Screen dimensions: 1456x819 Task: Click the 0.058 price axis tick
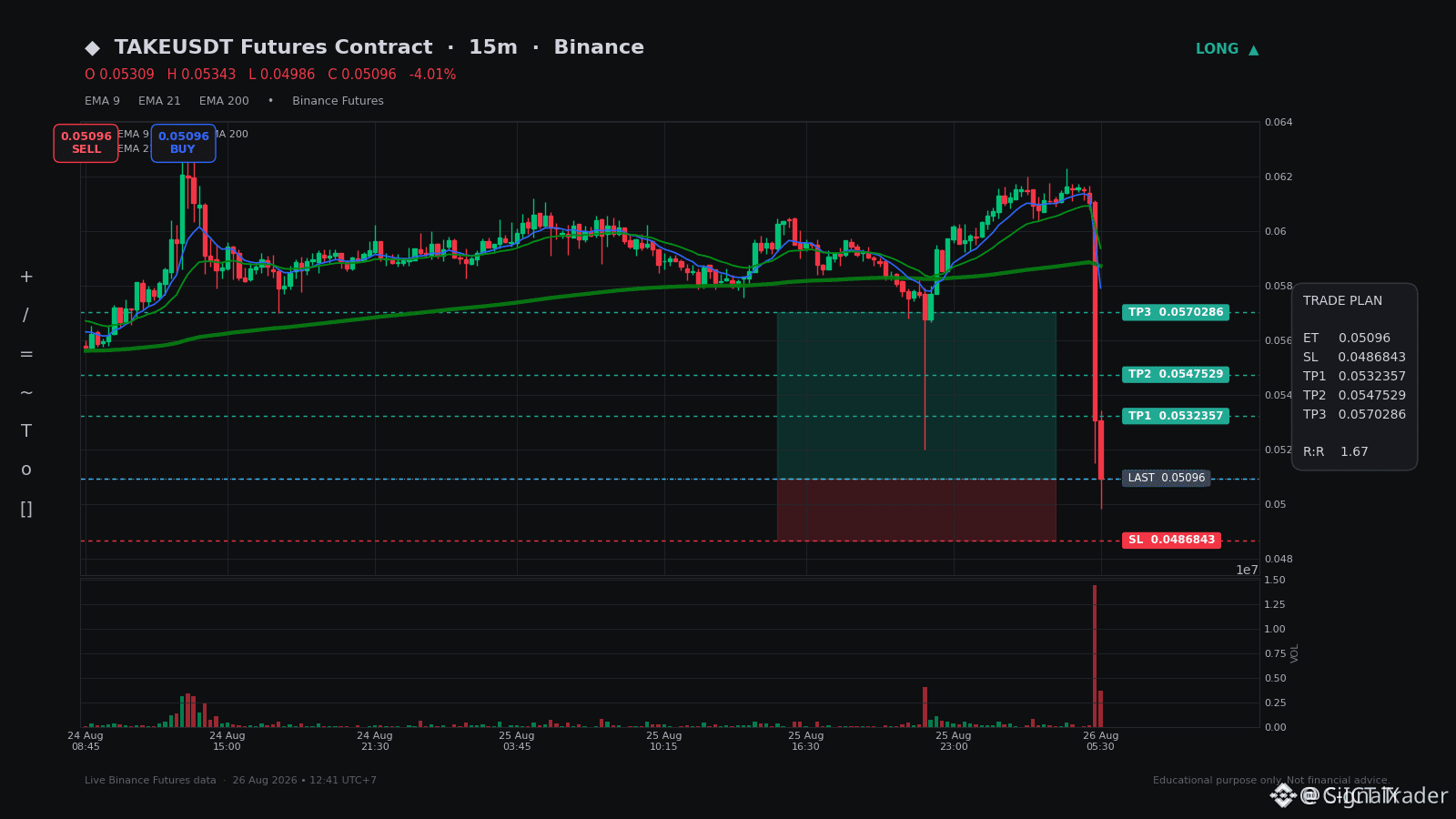(1279, 287)
